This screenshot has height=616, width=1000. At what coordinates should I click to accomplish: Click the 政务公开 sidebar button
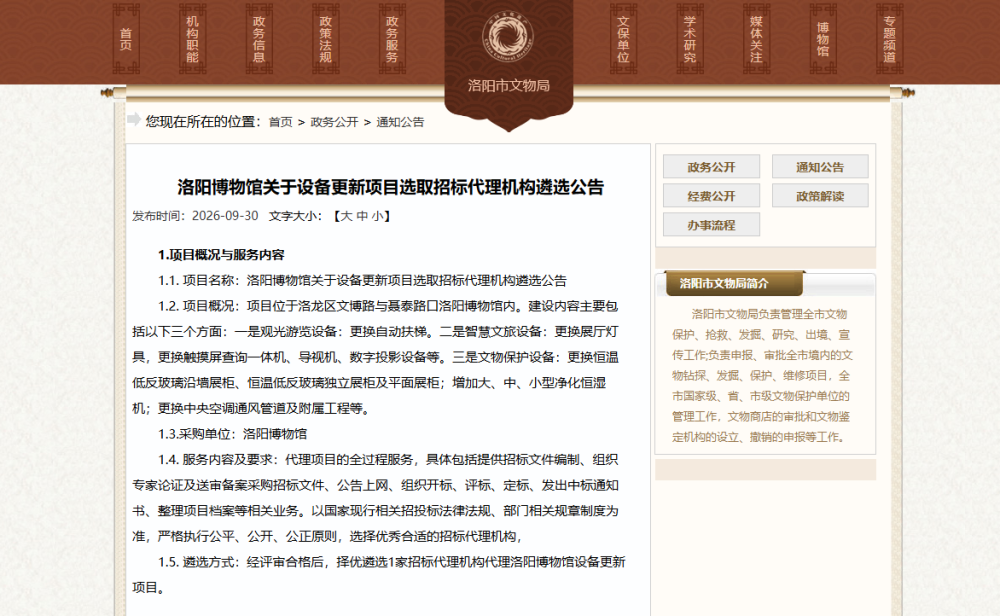pos(711,166)
